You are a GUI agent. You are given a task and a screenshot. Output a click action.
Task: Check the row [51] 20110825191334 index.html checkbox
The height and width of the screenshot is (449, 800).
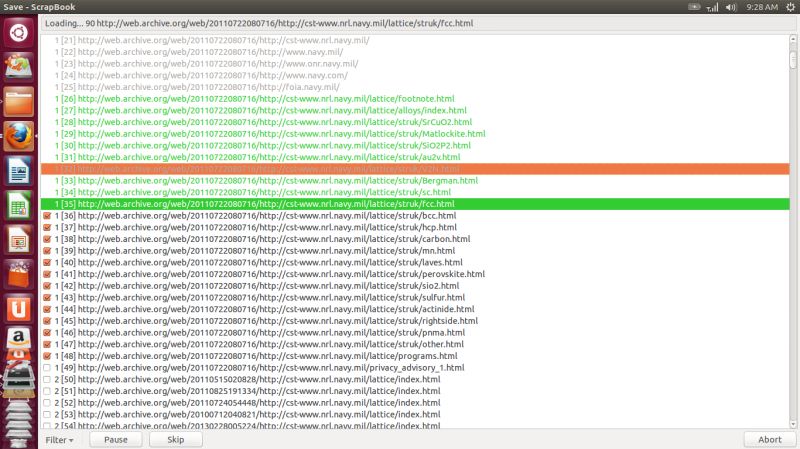[x=47, y=391]
